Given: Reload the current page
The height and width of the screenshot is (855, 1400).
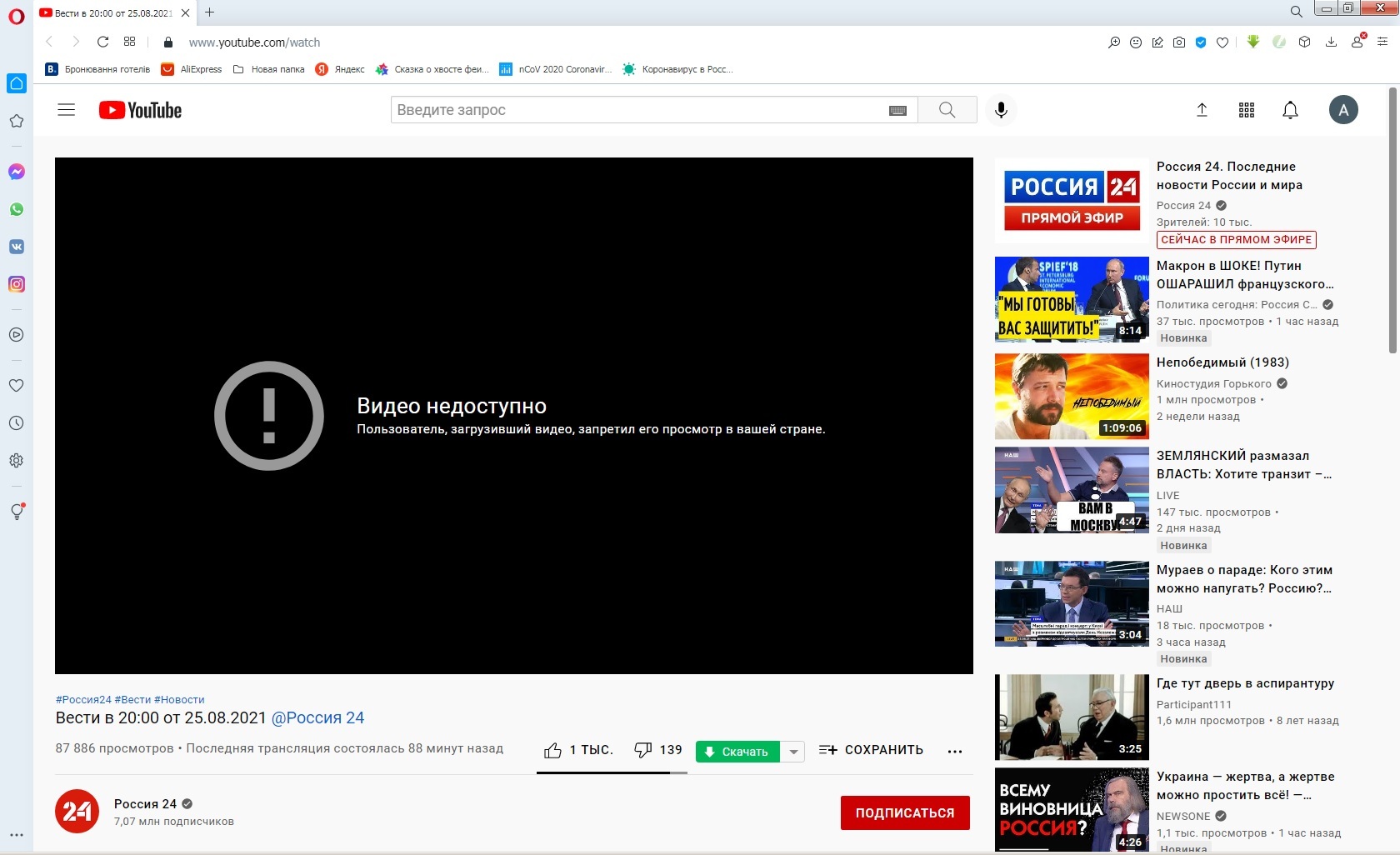Looking at the screenshot, I should pos(102,42).
